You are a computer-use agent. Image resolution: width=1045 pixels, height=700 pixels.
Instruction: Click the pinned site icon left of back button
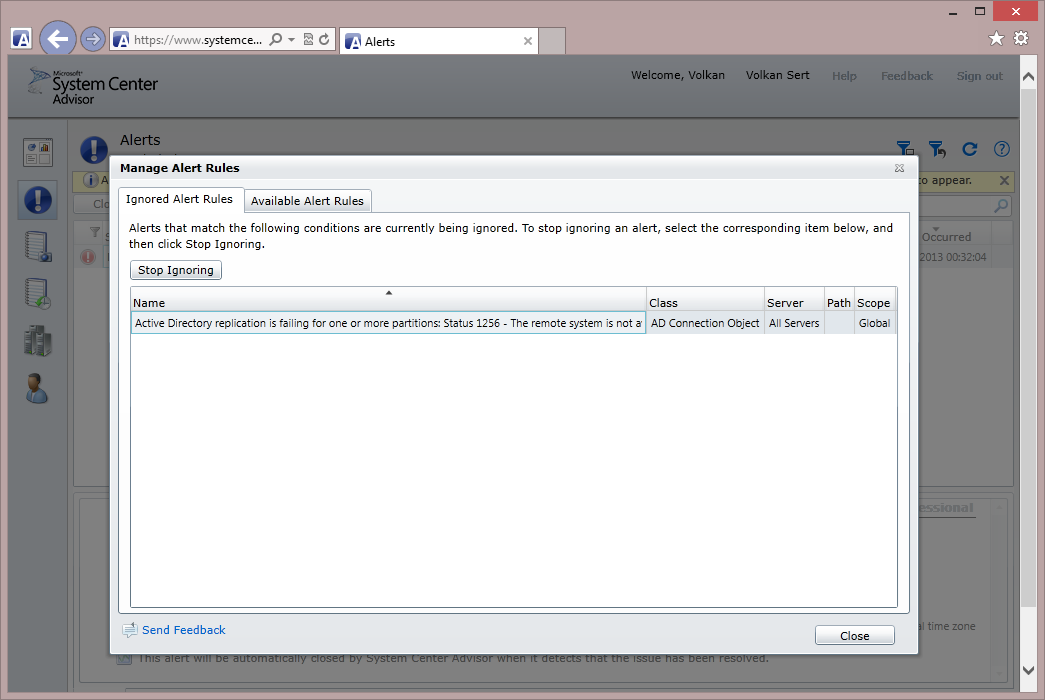[x=21, y=39]
